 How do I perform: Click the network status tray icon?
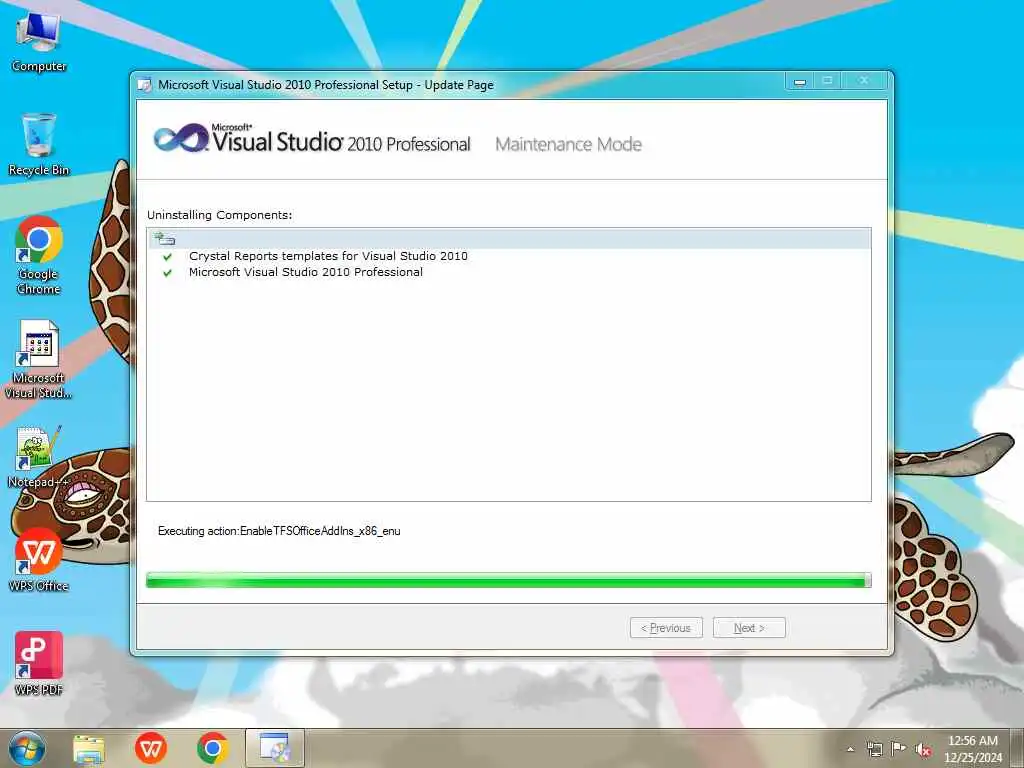tap(874, 749)
